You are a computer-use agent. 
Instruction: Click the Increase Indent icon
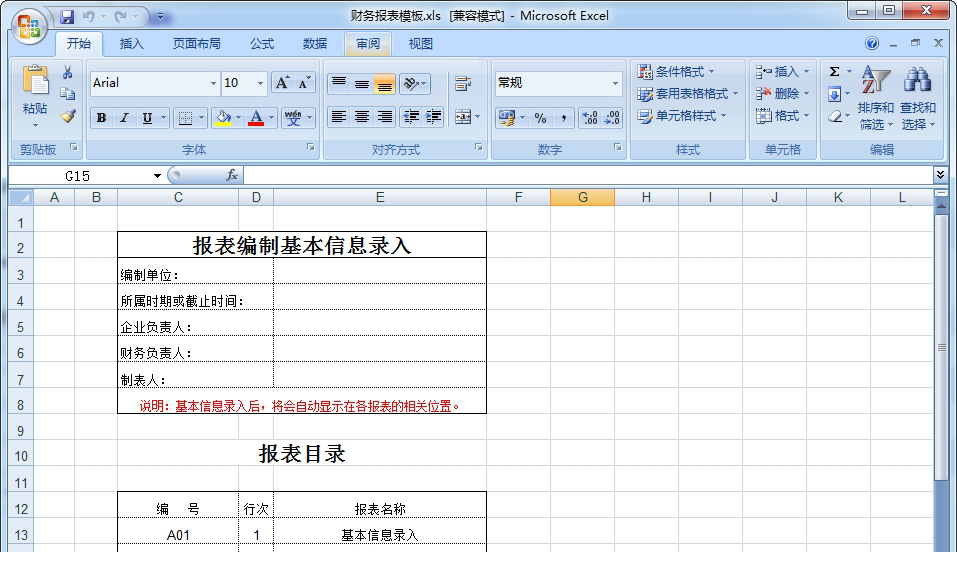tap(433, 117)
